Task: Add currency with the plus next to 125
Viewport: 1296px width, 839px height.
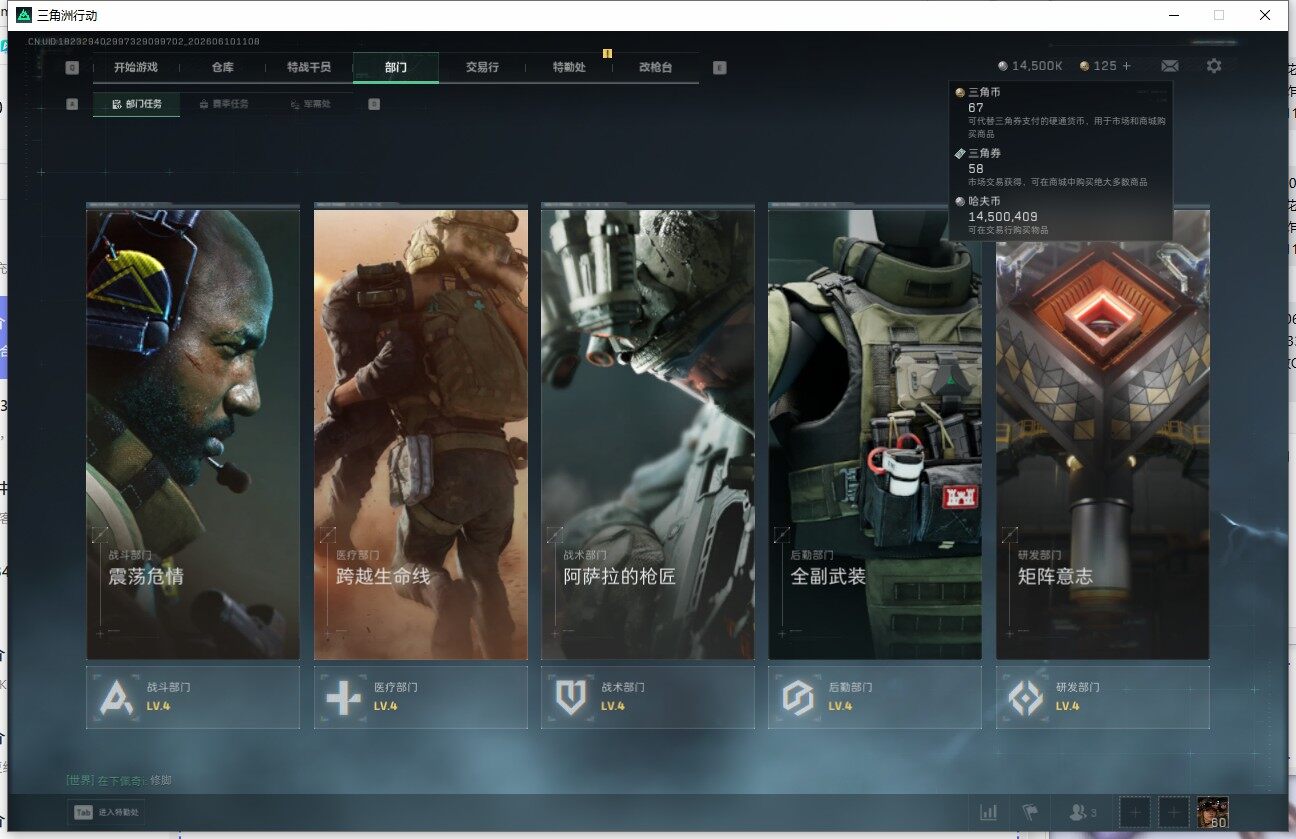Action: (1127, 66)
